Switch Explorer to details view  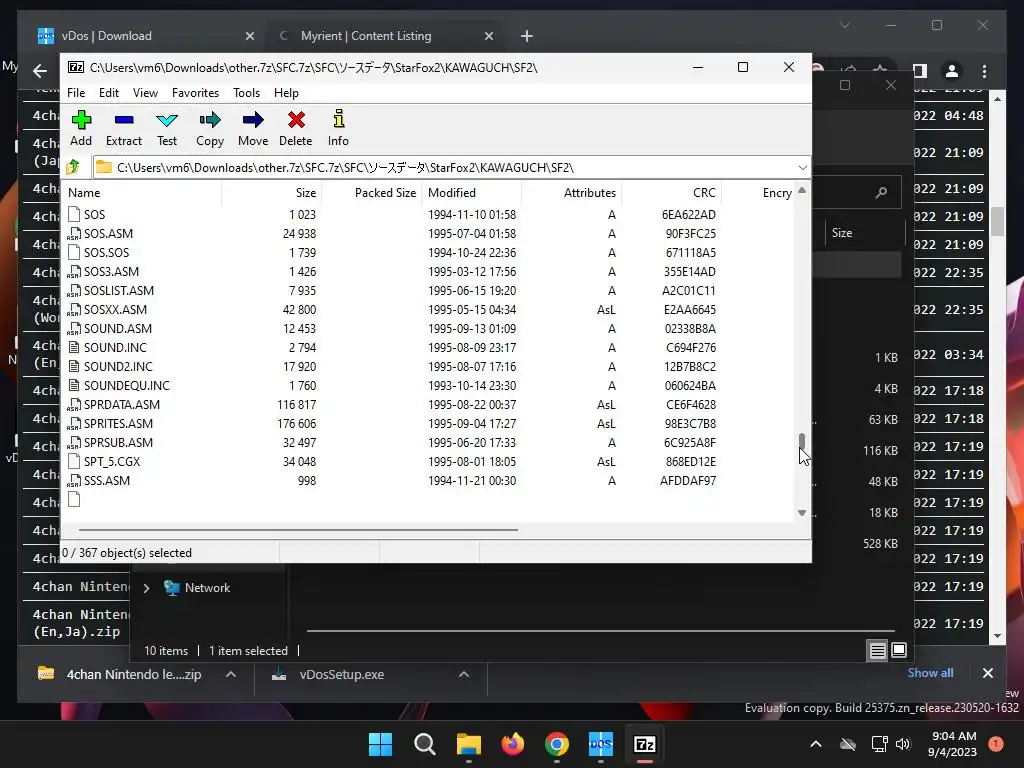(x=877, y=650)
